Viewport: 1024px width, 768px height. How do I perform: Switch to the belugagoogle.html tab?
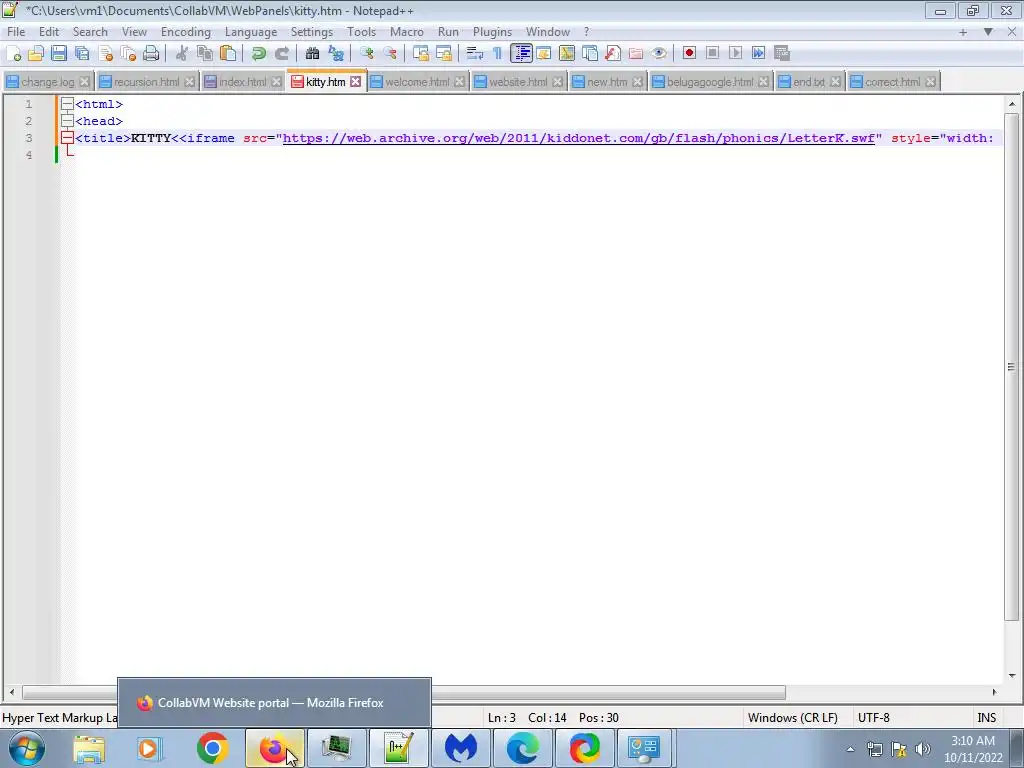pos(710,82)
